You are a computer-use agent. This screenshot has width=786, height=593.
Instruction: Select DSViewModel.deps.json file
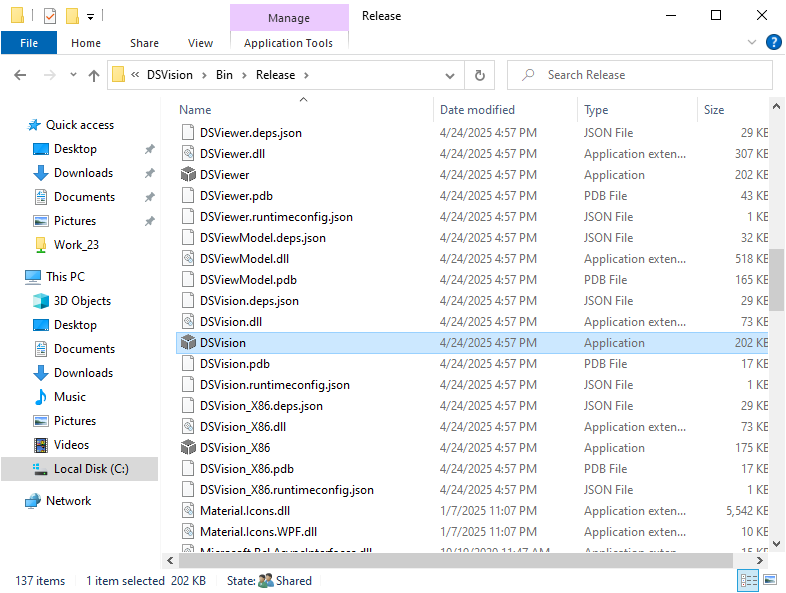pyautogui.click(x=263, y=238)
